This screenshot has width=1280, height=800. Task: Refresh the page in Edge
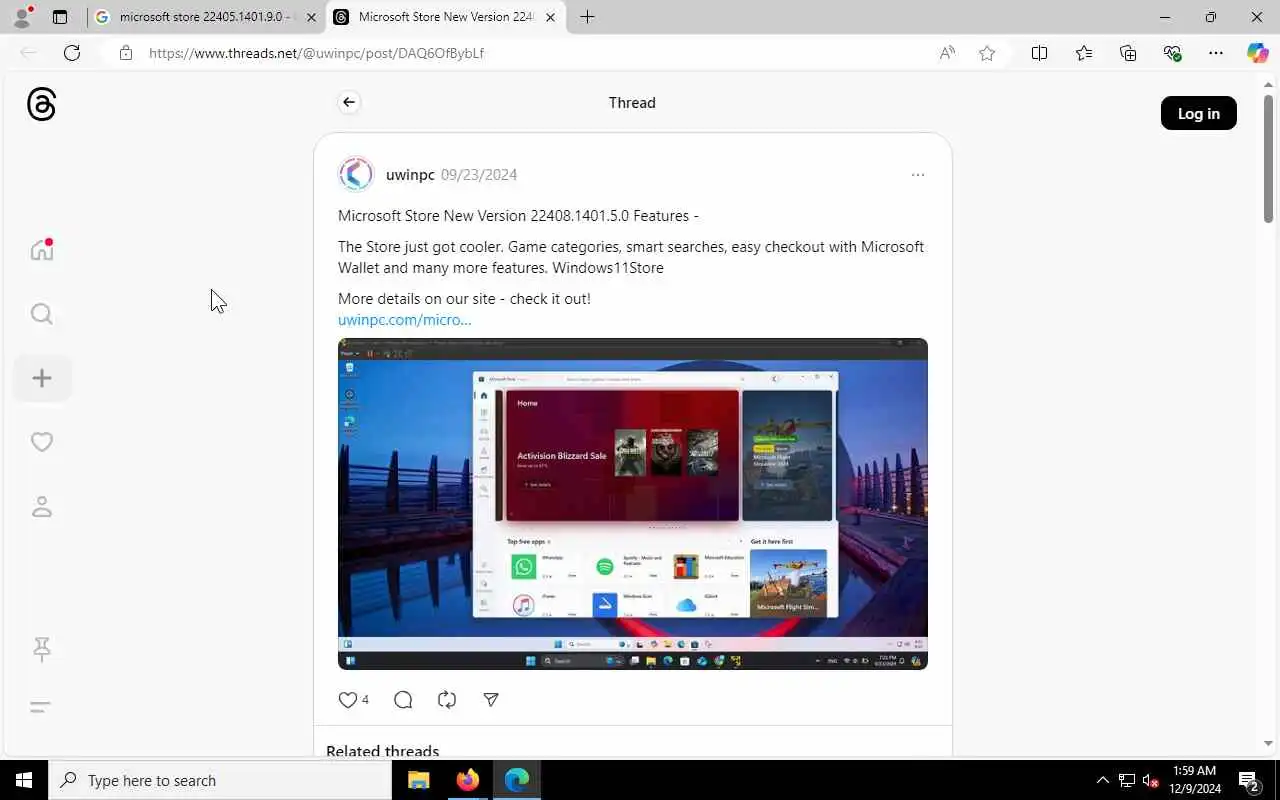(x=72, y=53)
